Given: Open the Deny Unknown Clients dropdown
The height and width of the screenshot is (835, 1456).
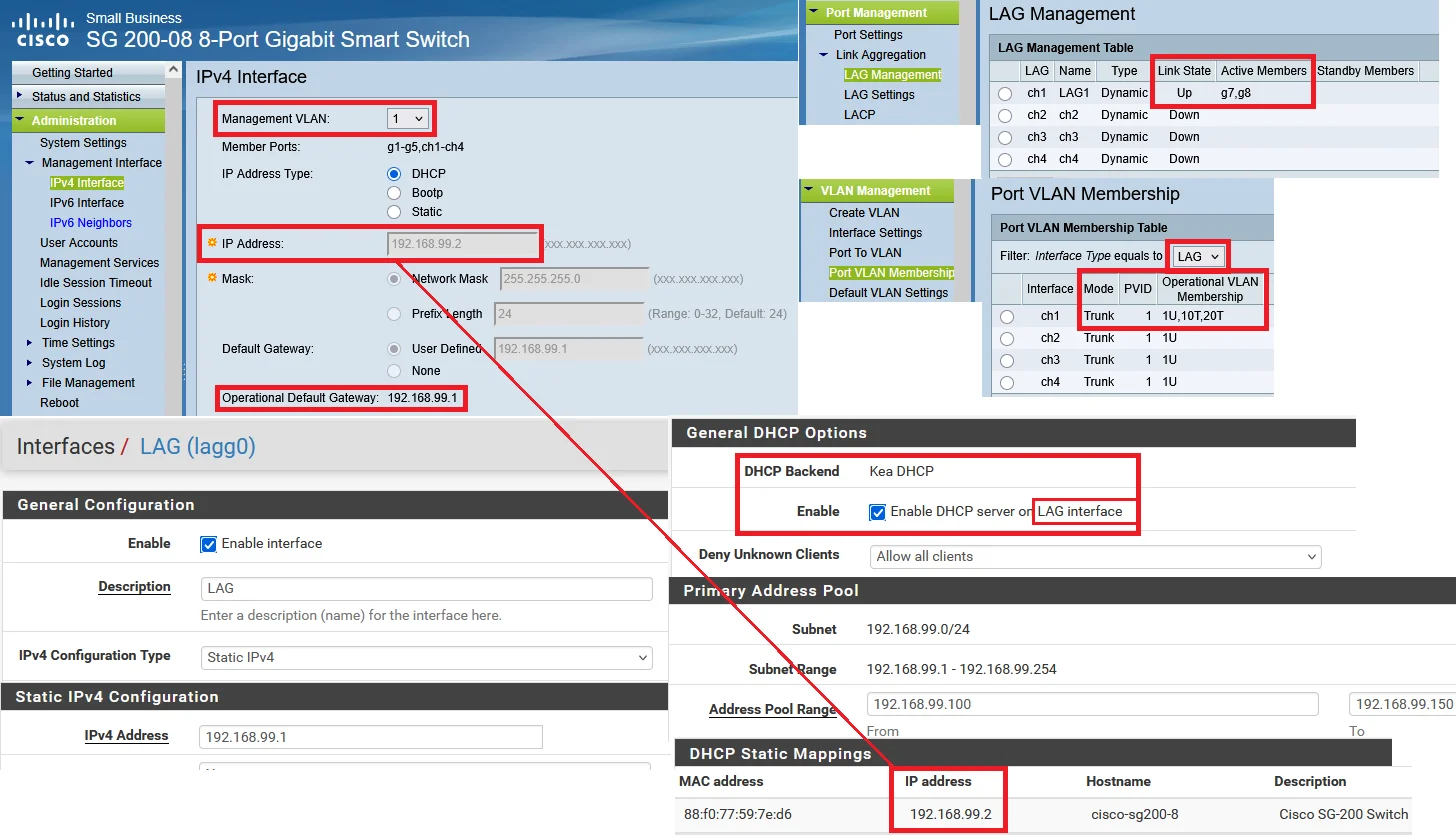Looking at the screenshot, I should [x=1096, y=556].
